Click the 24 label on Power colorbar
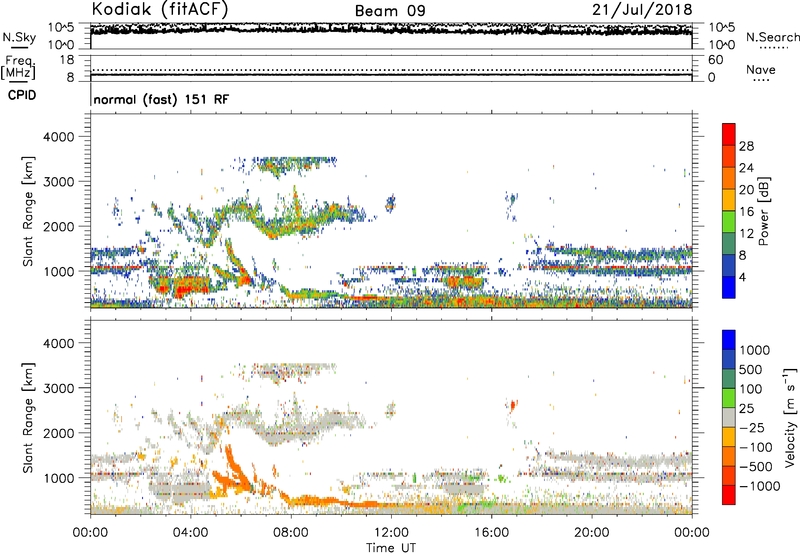The height and width of the screenshot is (554, 800). (x=746, y=168)
